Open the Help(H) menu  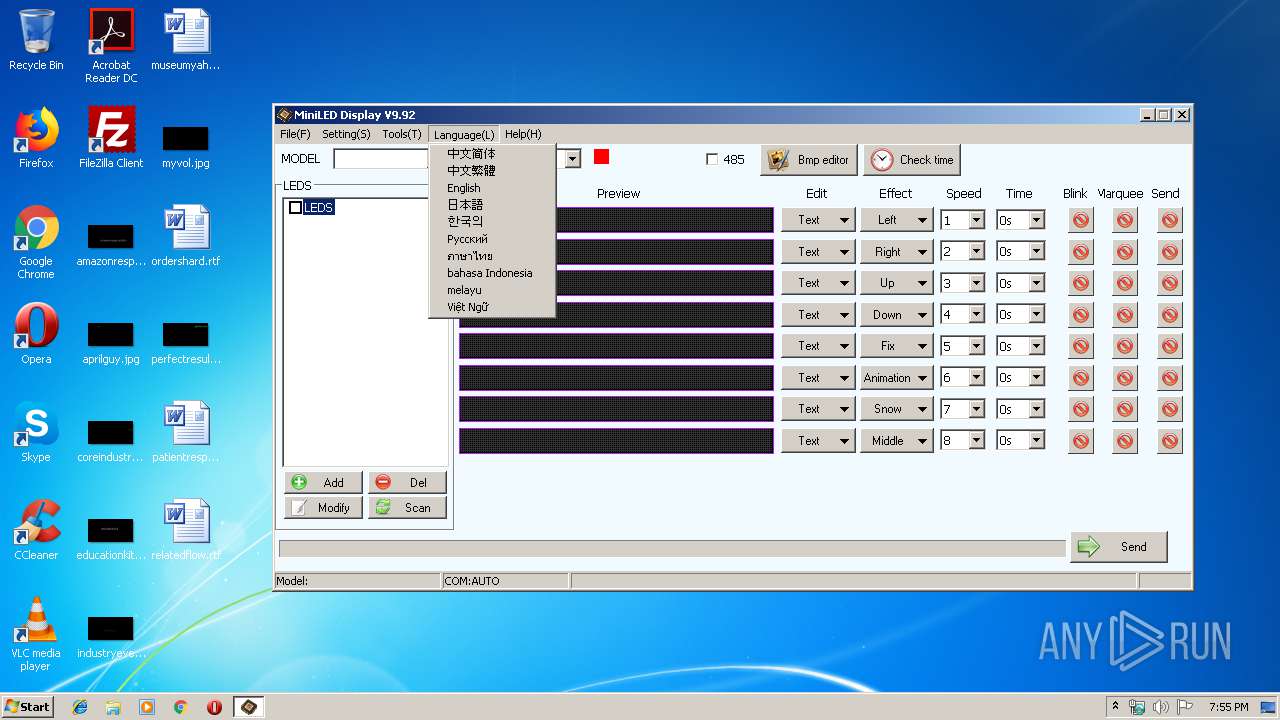coord(523,134)
